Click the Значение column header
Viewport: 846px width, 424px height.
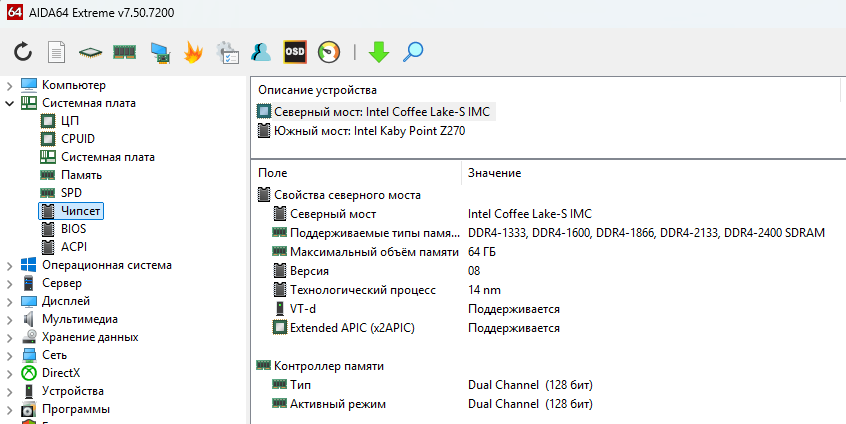click(494, 173)
